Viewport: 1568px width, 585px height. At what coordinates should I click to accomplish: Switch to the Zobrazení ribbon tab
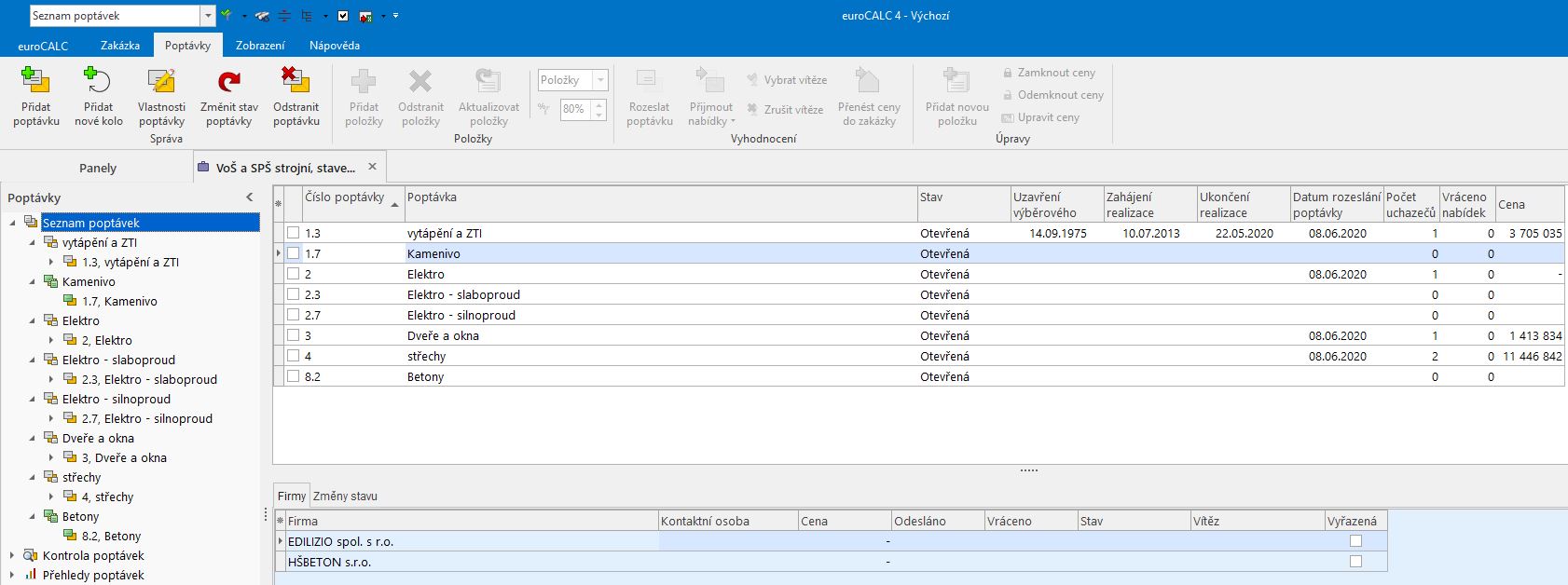tap(260, 46)
